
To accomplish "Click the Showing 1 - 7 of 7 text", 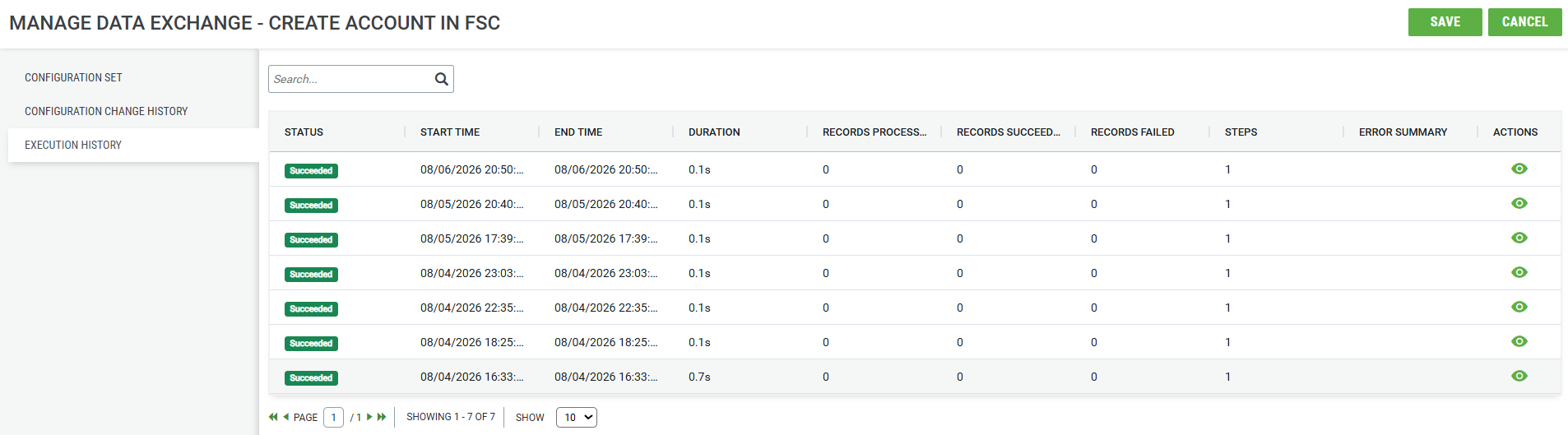I will coord(451,417).
